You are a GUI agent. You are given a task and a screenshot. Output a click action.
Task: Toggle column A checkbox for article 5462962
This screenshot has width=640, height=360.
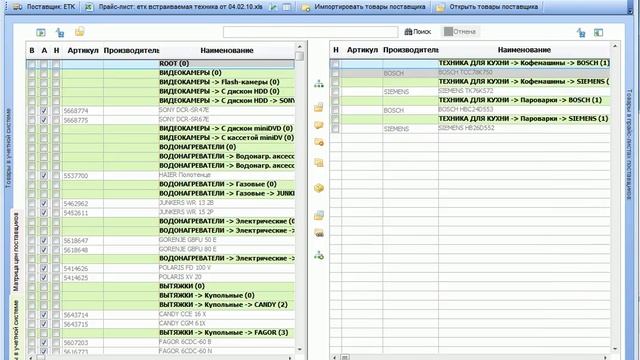tap(44, 203)
